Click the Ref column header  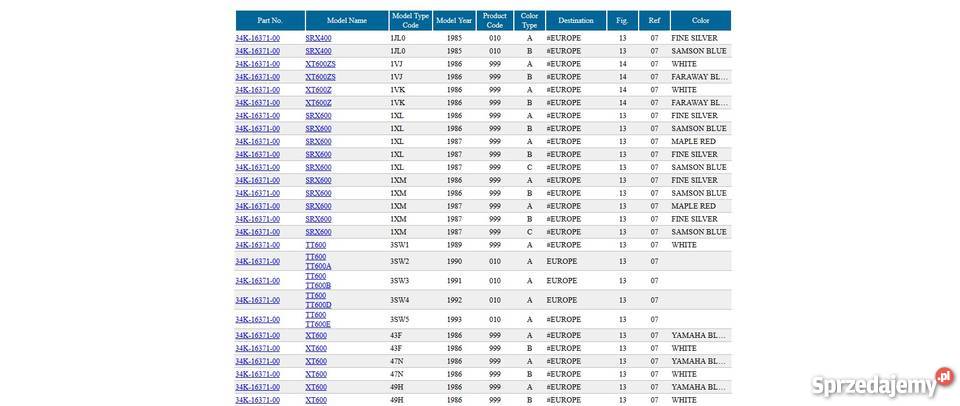[654, 20]
